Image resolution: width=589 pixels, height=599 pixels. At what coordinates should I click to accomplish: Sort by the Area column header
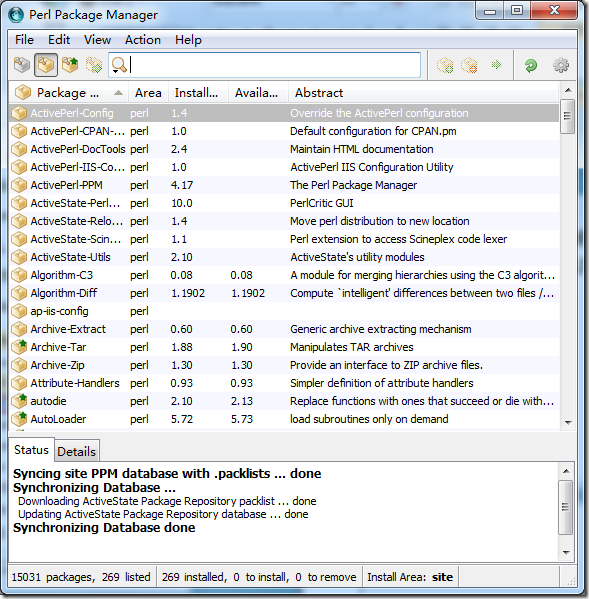click(x=148, y=93)
